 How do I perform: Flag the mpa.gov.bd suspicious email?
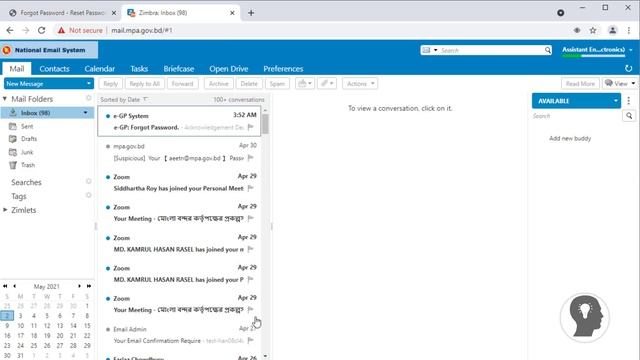pos(251,158)
